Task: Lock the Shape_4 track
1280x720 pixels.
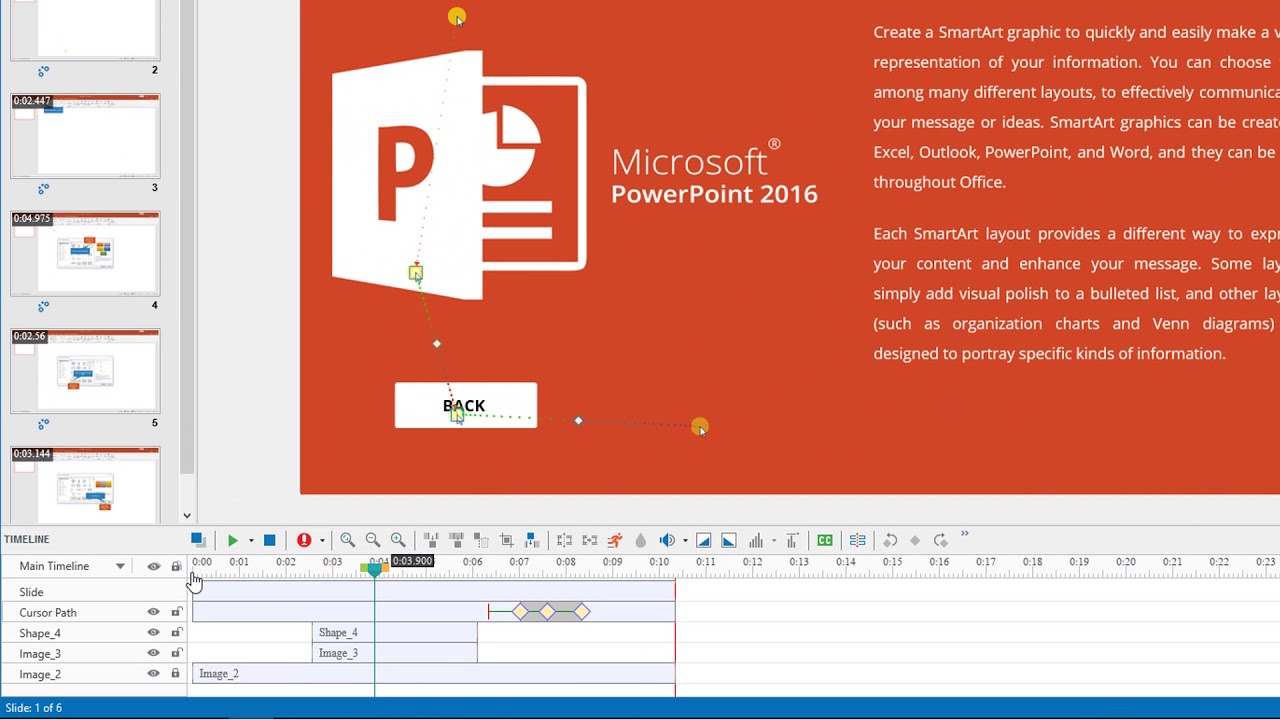Action: point(176,633)
